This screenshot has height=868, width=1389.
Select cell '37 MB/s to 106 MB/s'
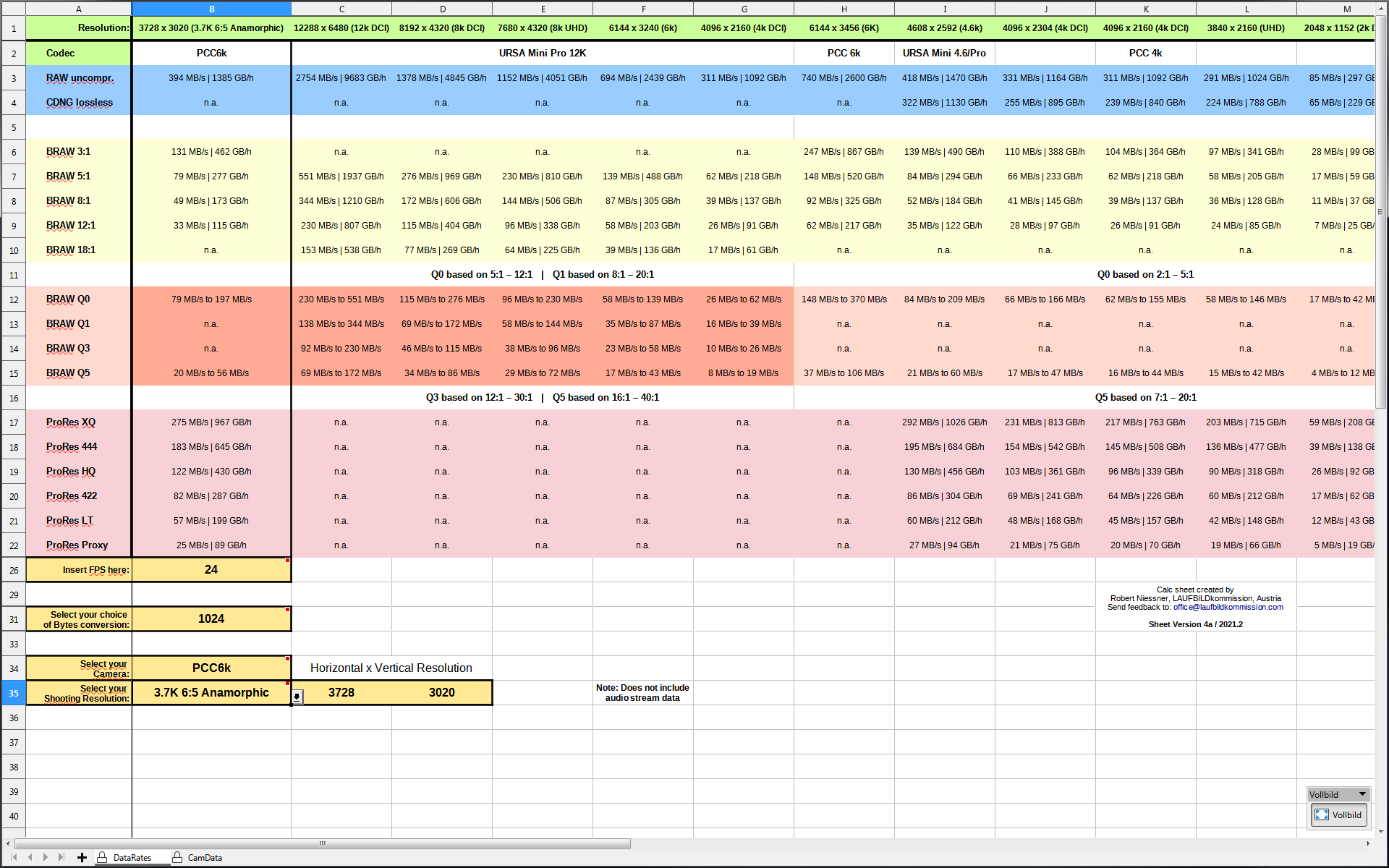point(844,373)
